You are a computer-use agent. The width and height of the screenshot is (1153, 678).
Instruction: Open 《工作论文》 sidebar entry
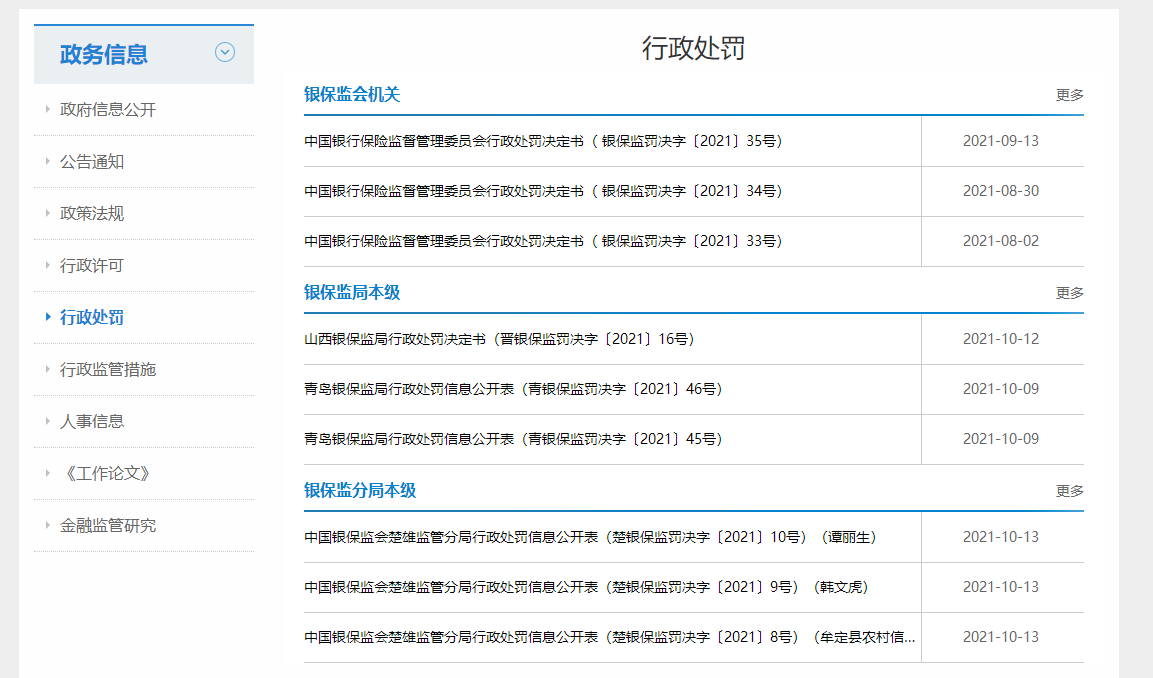(x=108, y=474)
